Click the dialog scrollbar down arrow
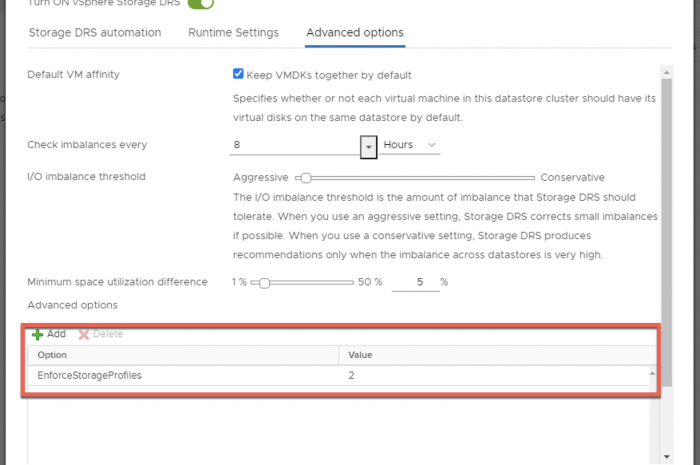 [x=666, y=456]
